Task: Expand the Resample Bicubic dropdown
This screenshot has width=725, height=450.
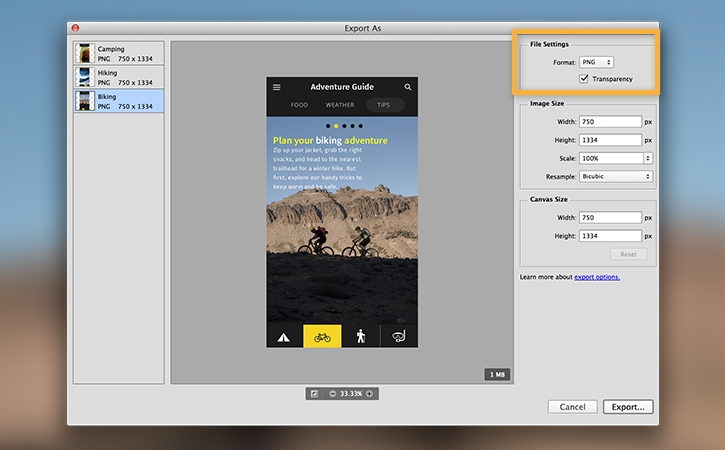Action: click(x=615, y=176)
